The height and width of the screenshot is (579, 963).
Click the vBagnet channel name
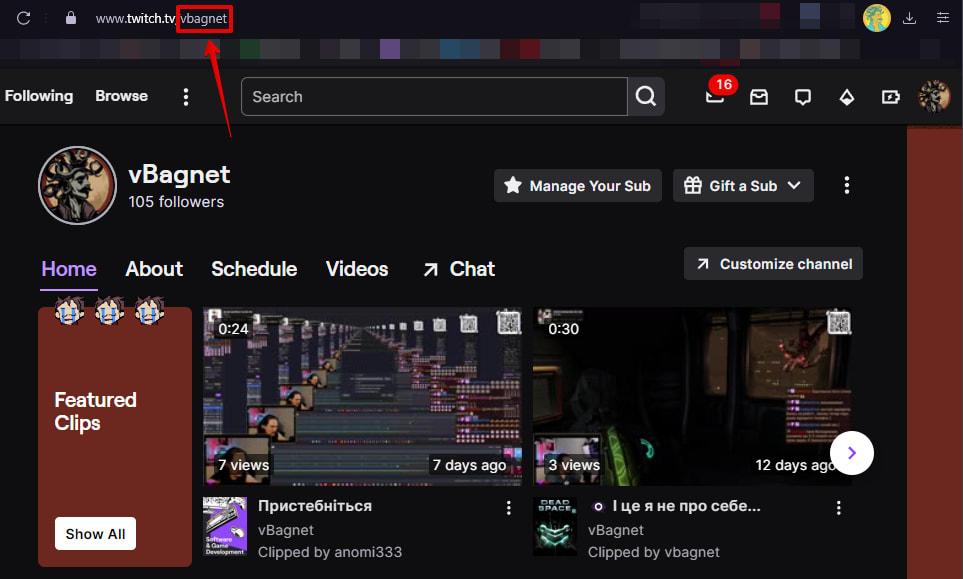pos(179,174)
